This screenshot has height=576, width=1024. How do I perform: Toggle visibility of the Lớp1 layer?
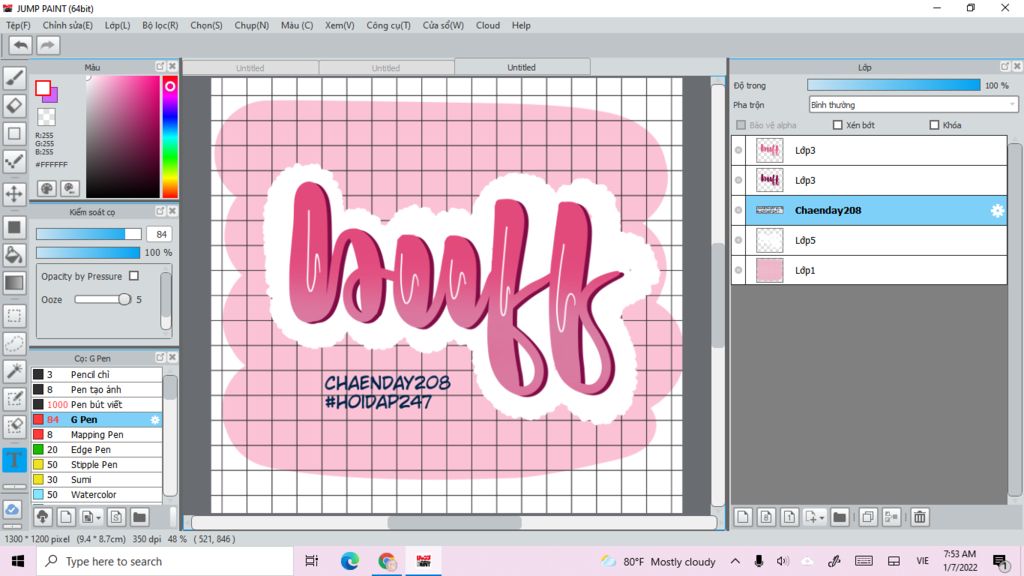pyautogui.click(x=739, y=270)
